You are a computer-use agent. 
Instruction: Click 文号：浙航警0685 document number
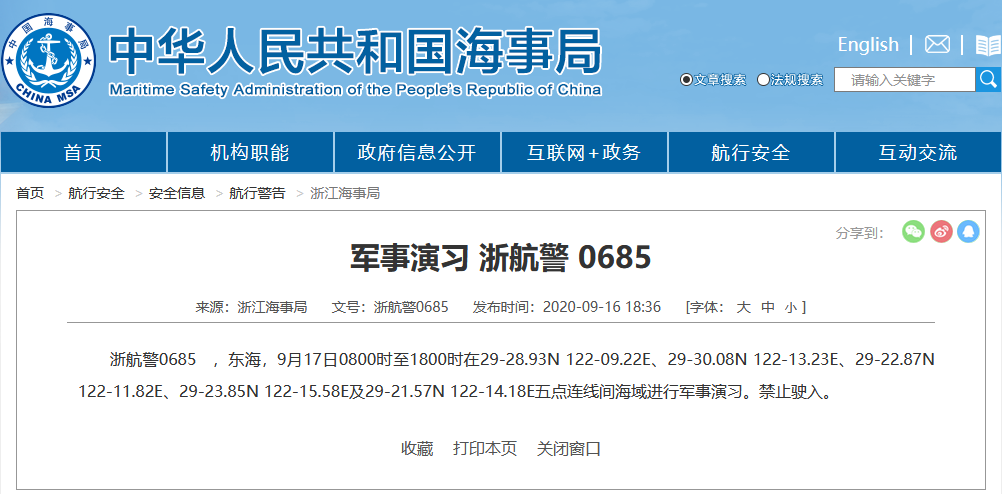[390, 307]
